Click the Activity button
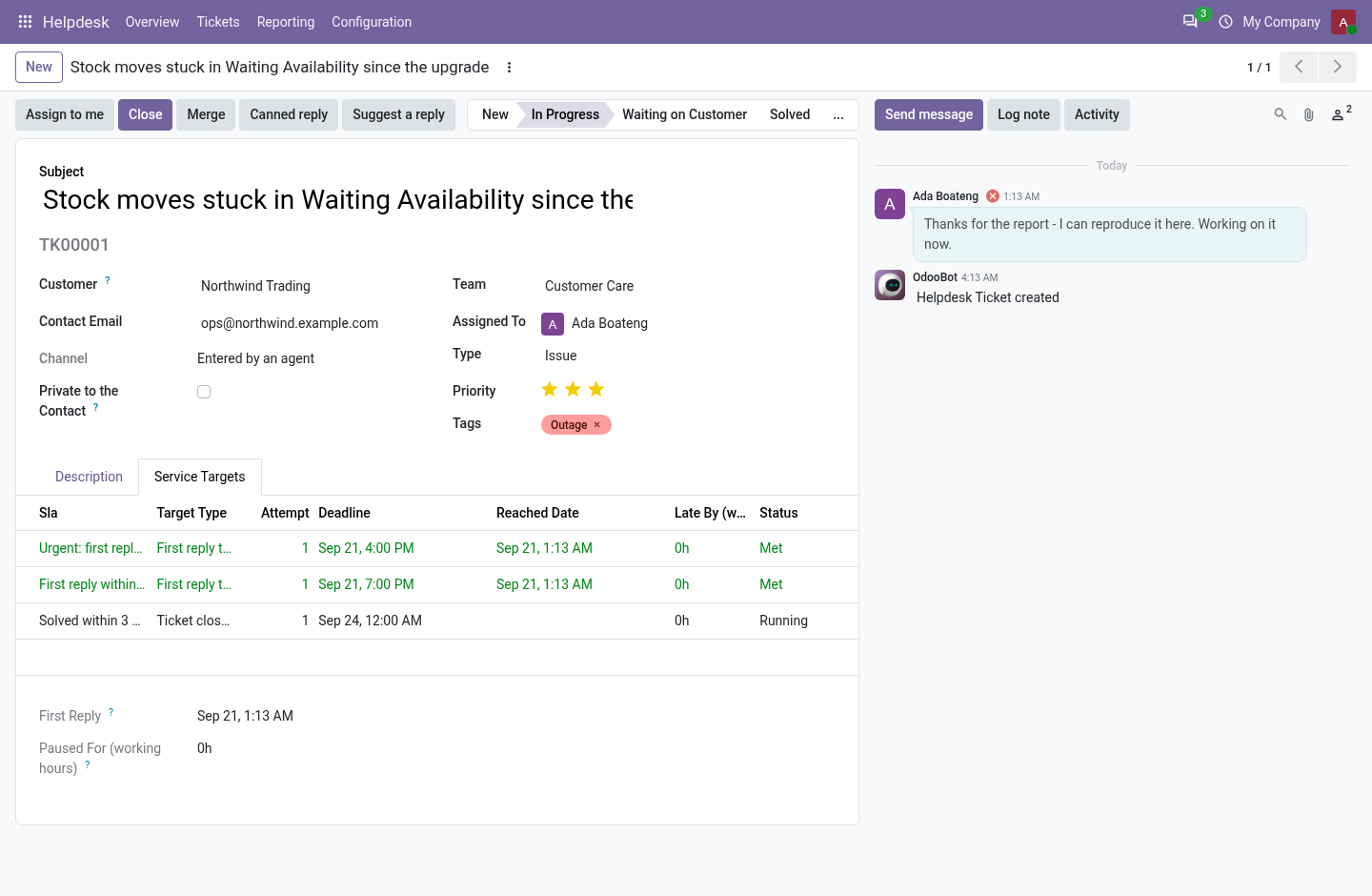1372x896 pixels. [x=1097, y=114]
